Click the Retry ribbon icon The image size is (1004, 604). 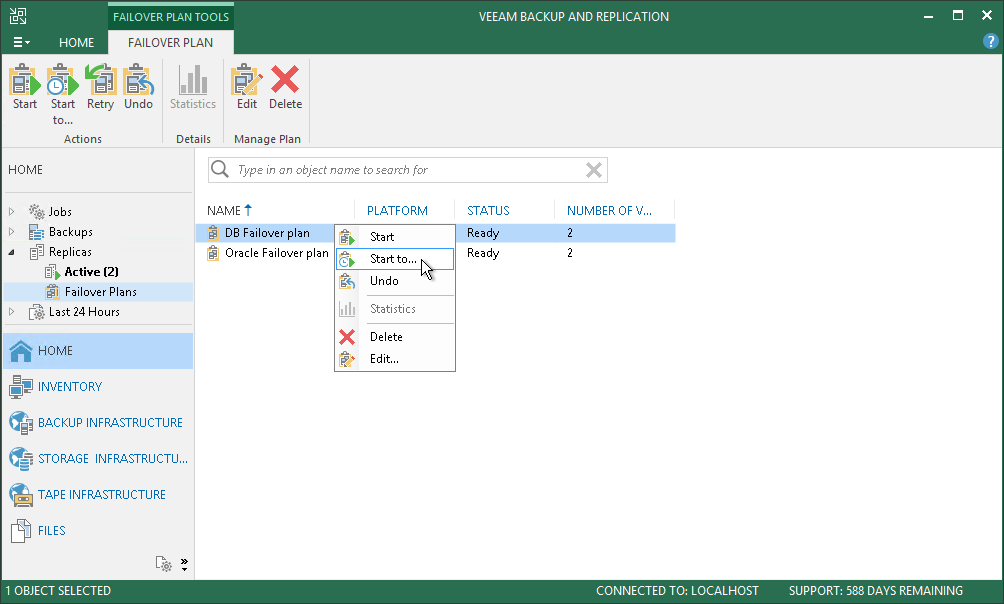(x=101, y=80)
